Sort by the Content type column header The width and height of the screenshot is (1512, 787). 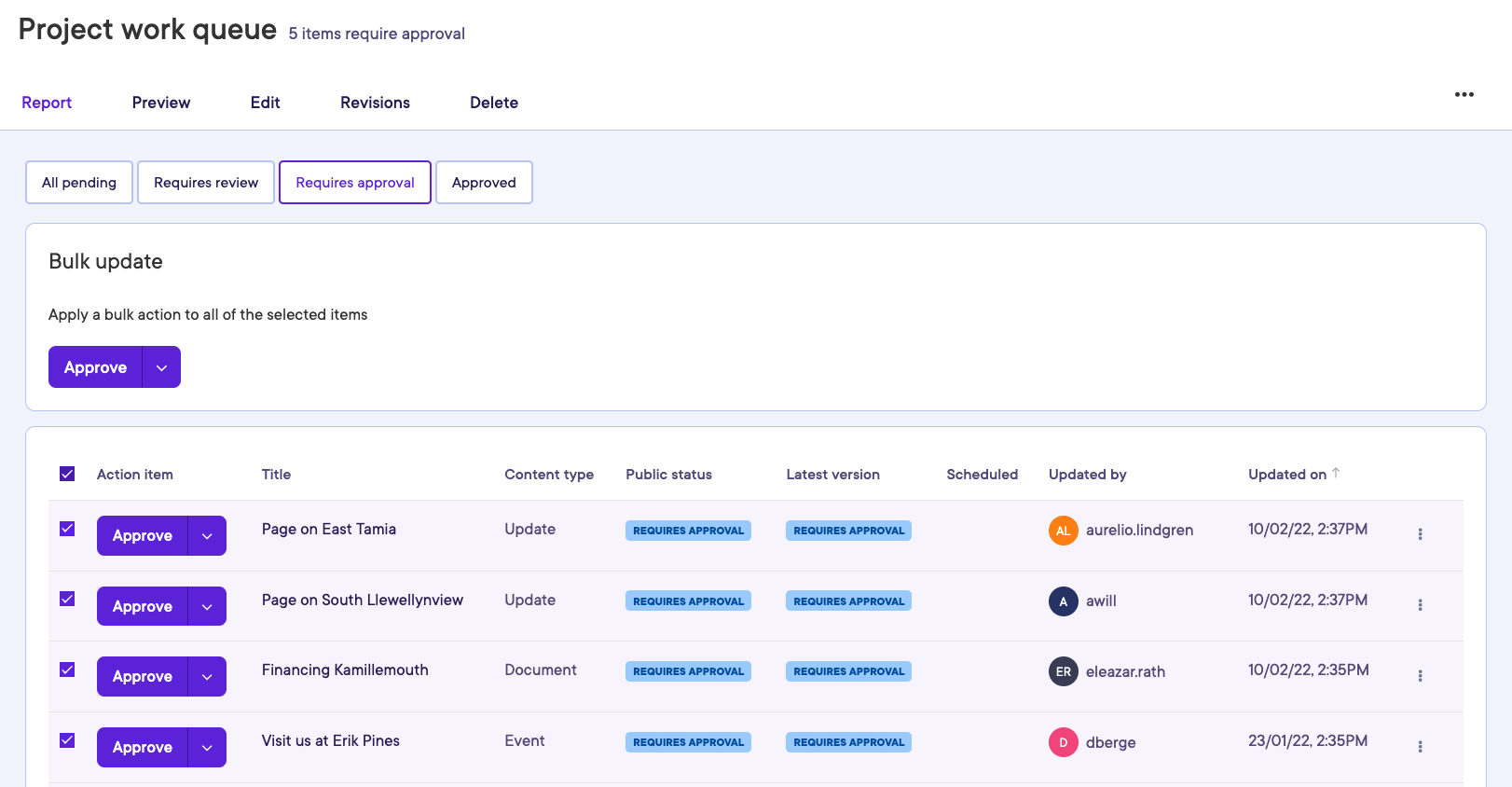tap(548, 475)
